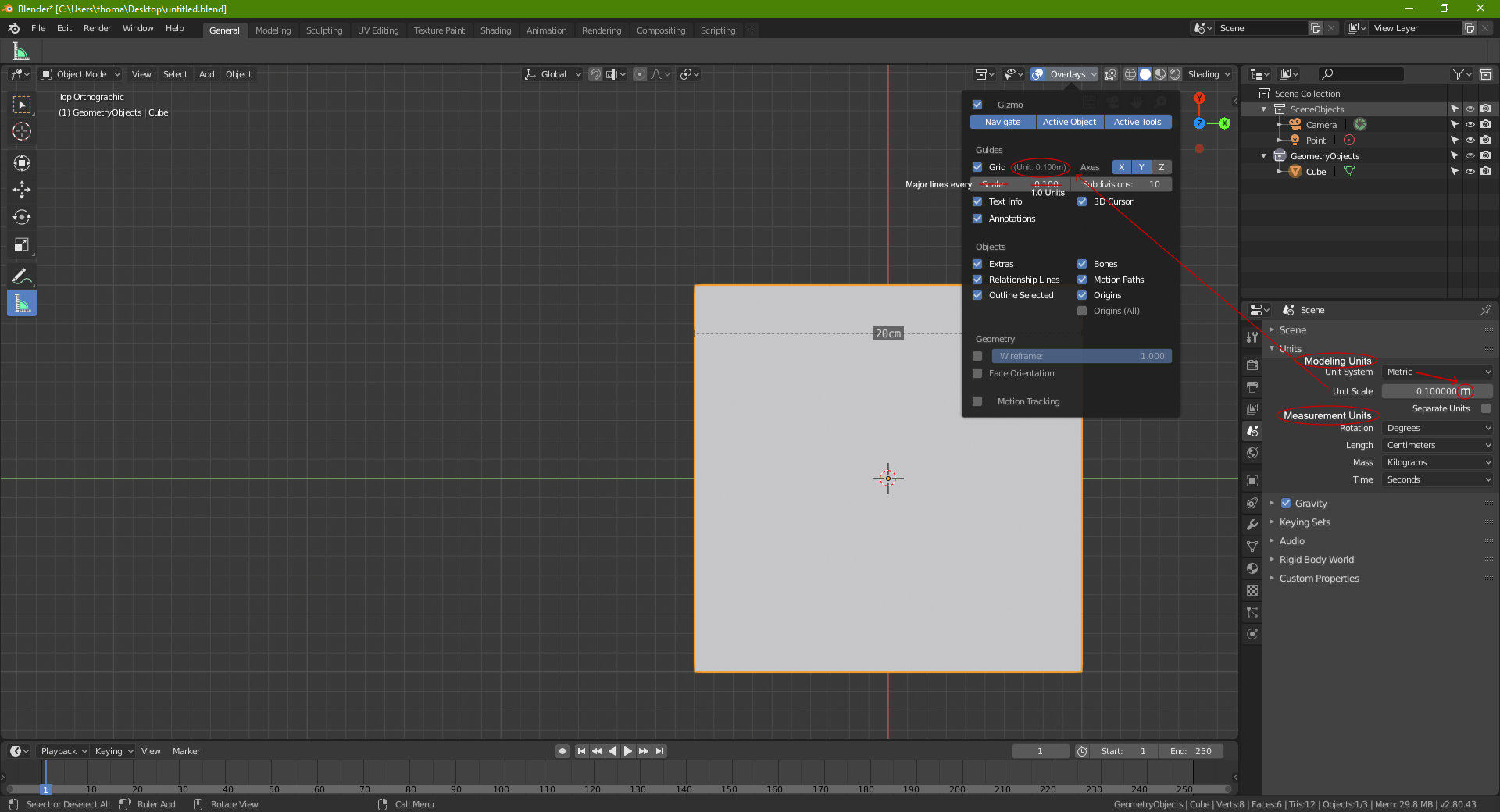Open Global transform orientation dropdown
This screenshot has height=812, width=1500.
pos(552,74)
